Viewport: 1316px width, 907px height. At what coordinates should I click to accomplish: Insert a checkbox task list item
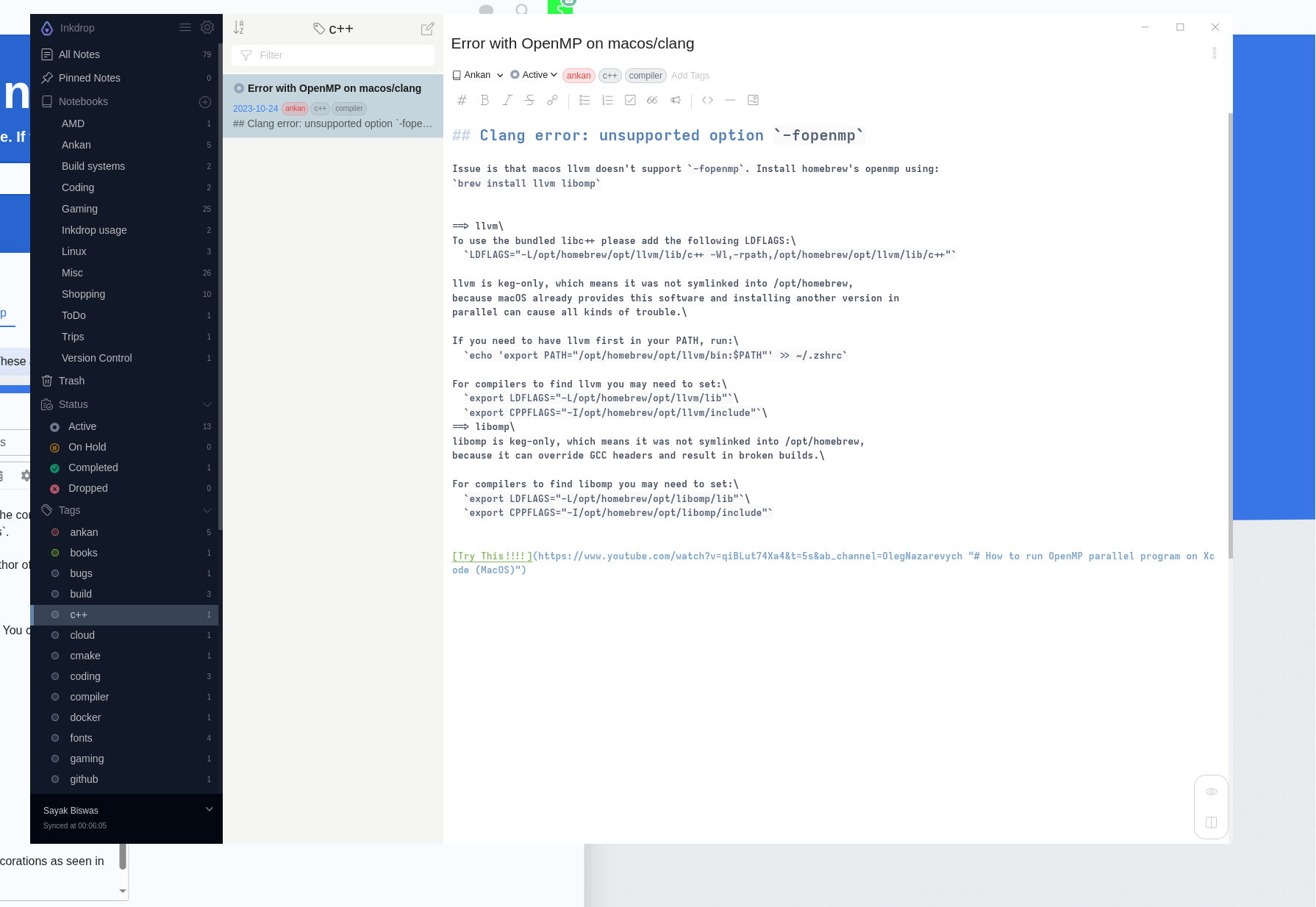pyautogui.click(x=630, y=100)
